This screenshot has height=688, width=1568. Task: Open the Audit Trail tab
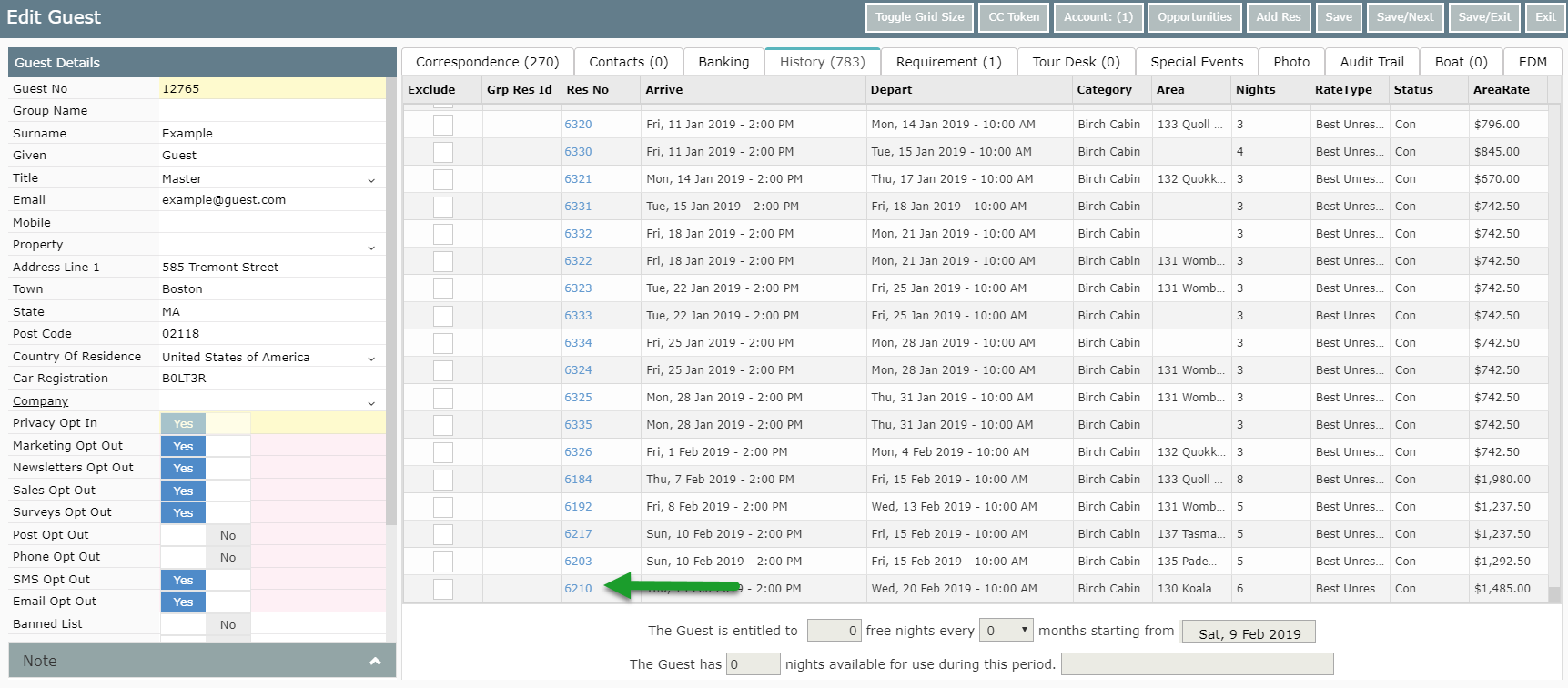click(x=1371, y=62)
